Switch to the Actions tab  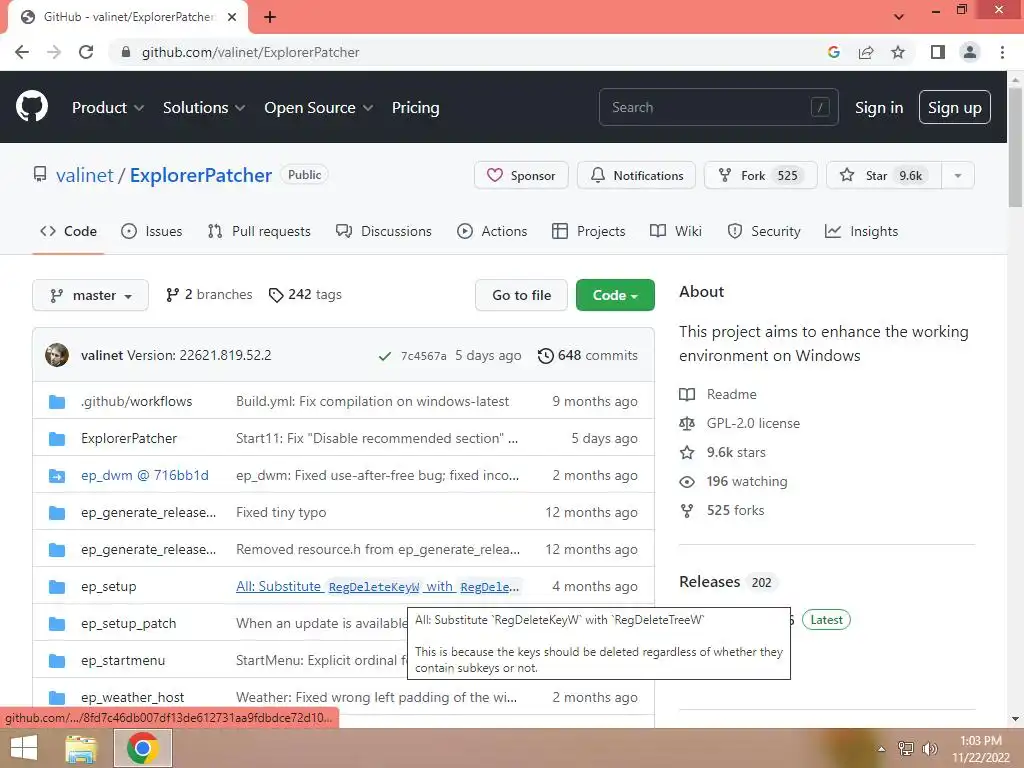(x=492, y=231)
